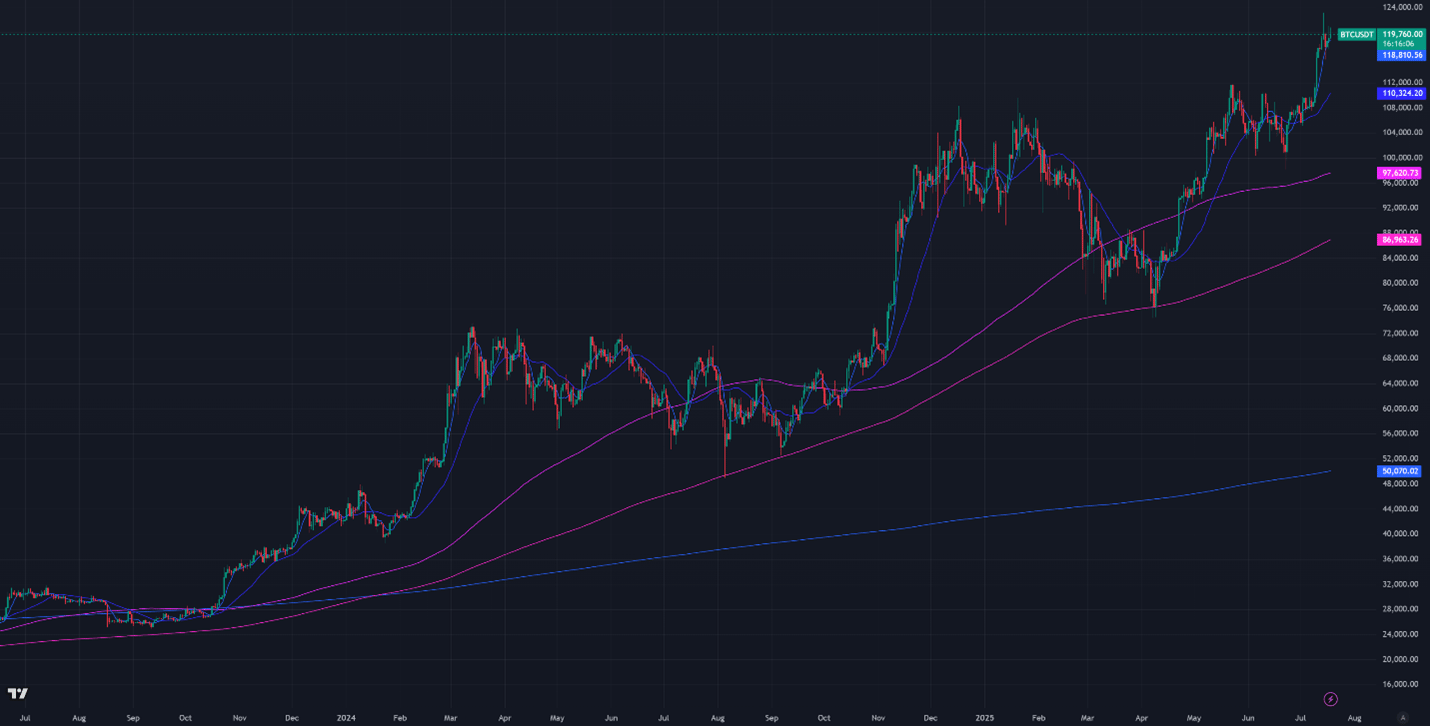
Task: Click the 100,000.00 price axis tick
Action: pos(1402,157)
